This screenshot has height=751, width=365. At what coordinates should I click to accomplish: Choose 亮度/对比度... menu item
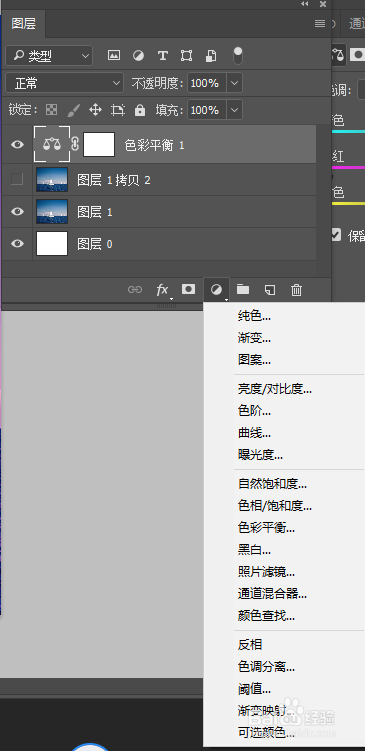click(275, 389)
